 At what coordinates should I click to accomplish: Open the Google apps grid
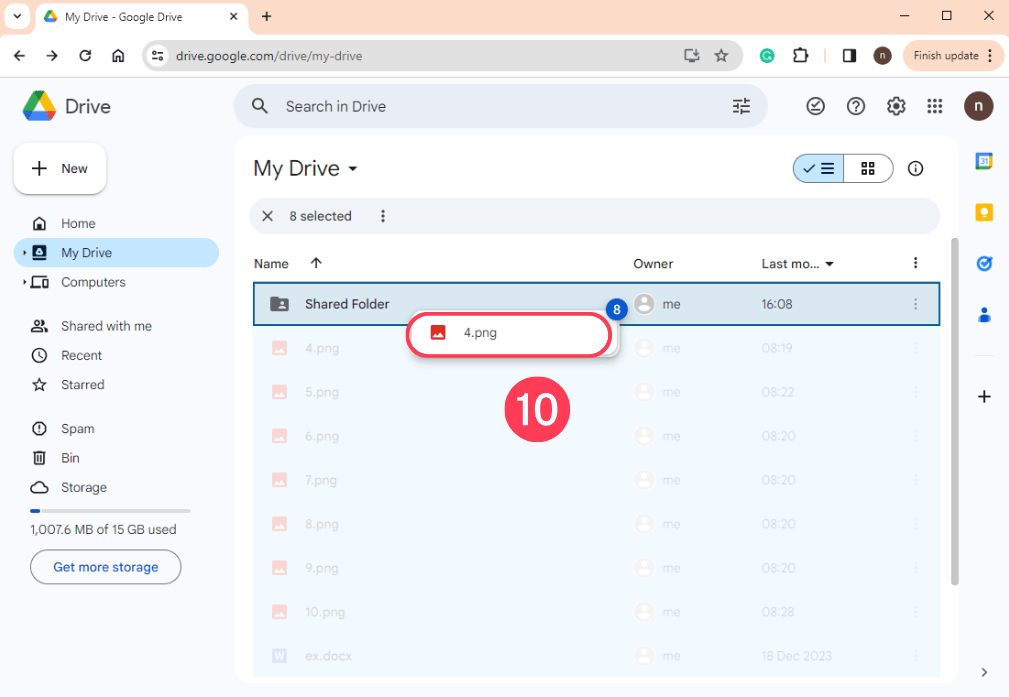935,105
